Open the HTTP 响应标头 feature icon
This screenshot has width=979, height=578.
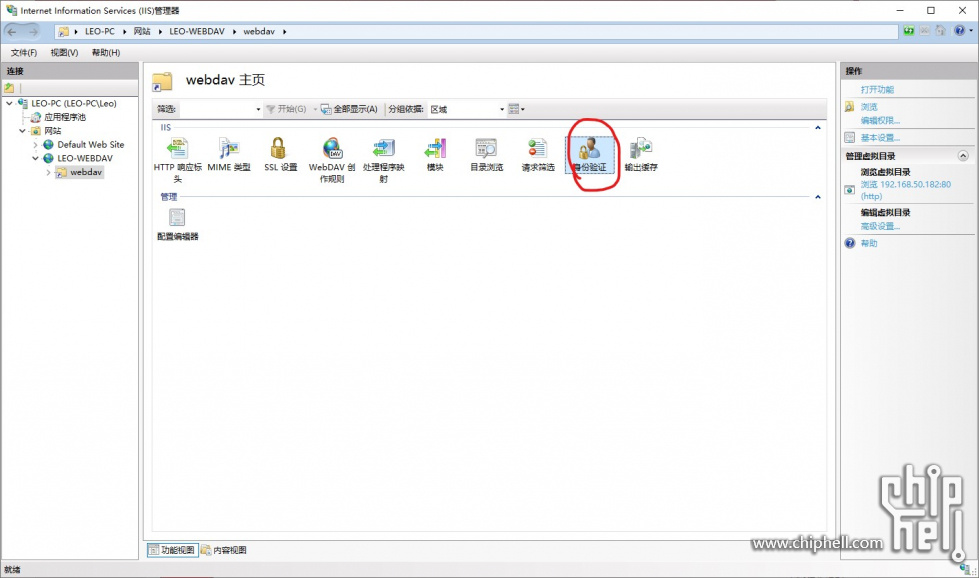[178, 149]
